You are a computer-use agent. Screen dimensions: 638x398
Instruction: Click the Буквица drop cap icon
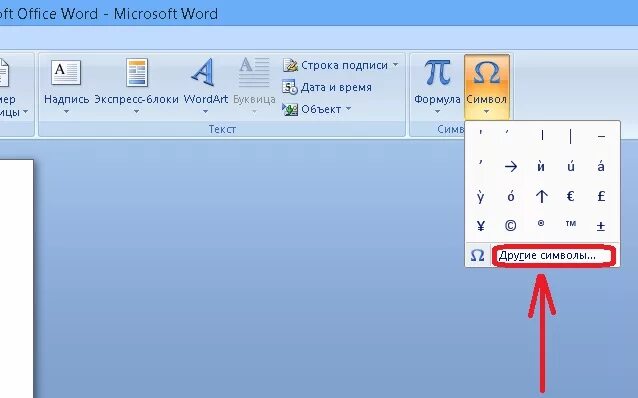(x=254, y=72)
